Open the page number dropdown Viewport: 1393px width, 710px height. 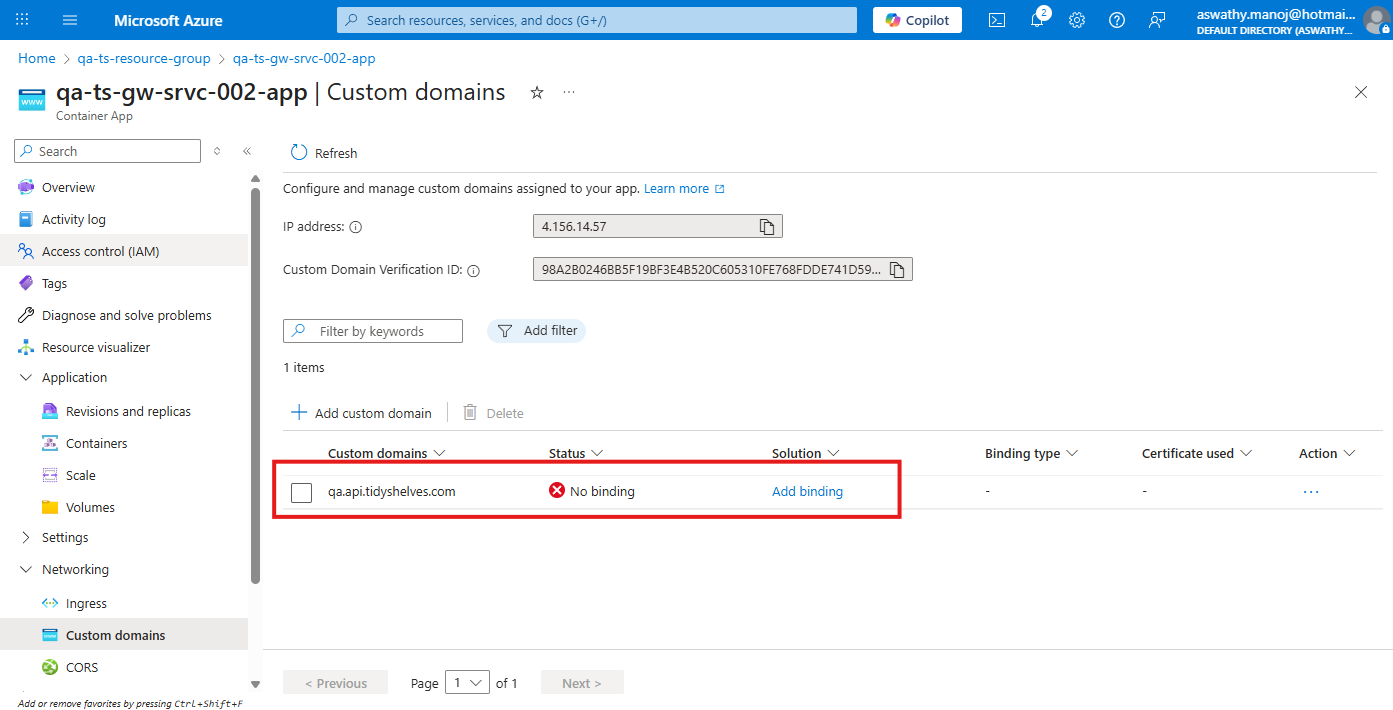[x=466, y=683]
